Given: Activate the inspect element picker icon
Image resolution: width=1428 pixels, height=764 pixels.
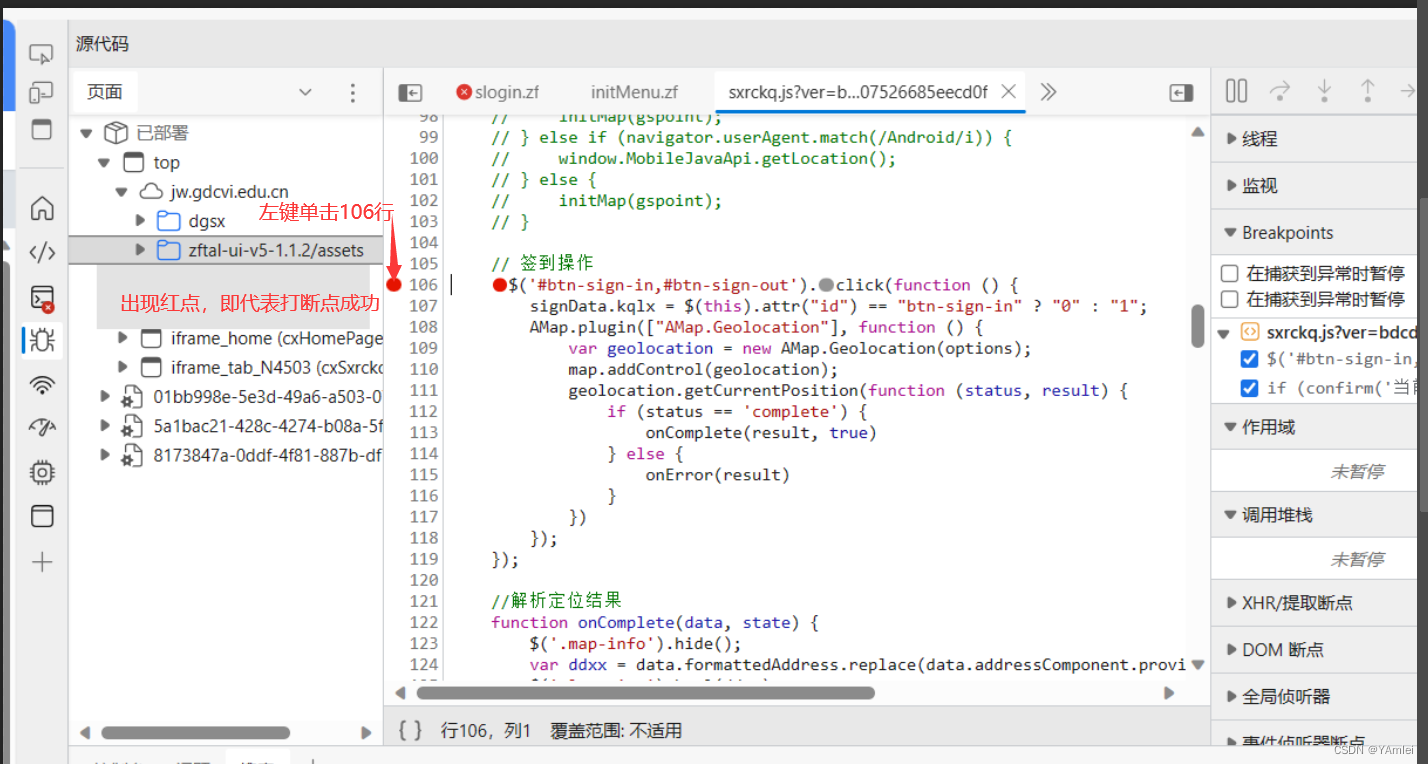Looking at the screenshot, I should tap(41, 54).
